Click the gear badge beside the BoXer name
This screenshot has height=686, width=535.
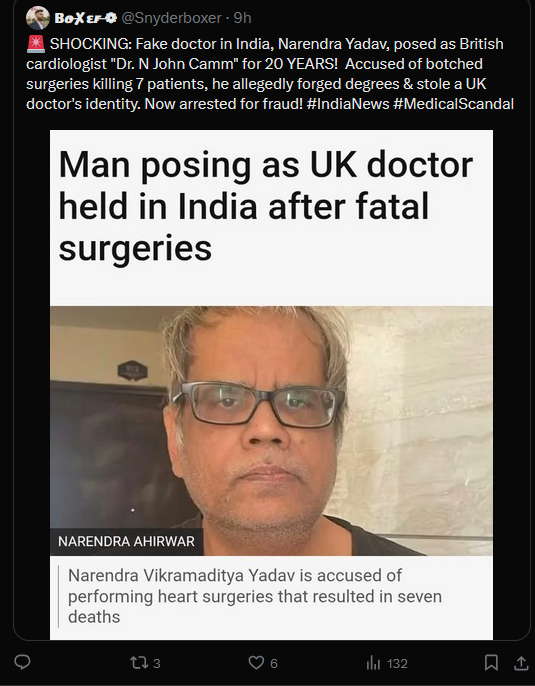tap(112, 18)
